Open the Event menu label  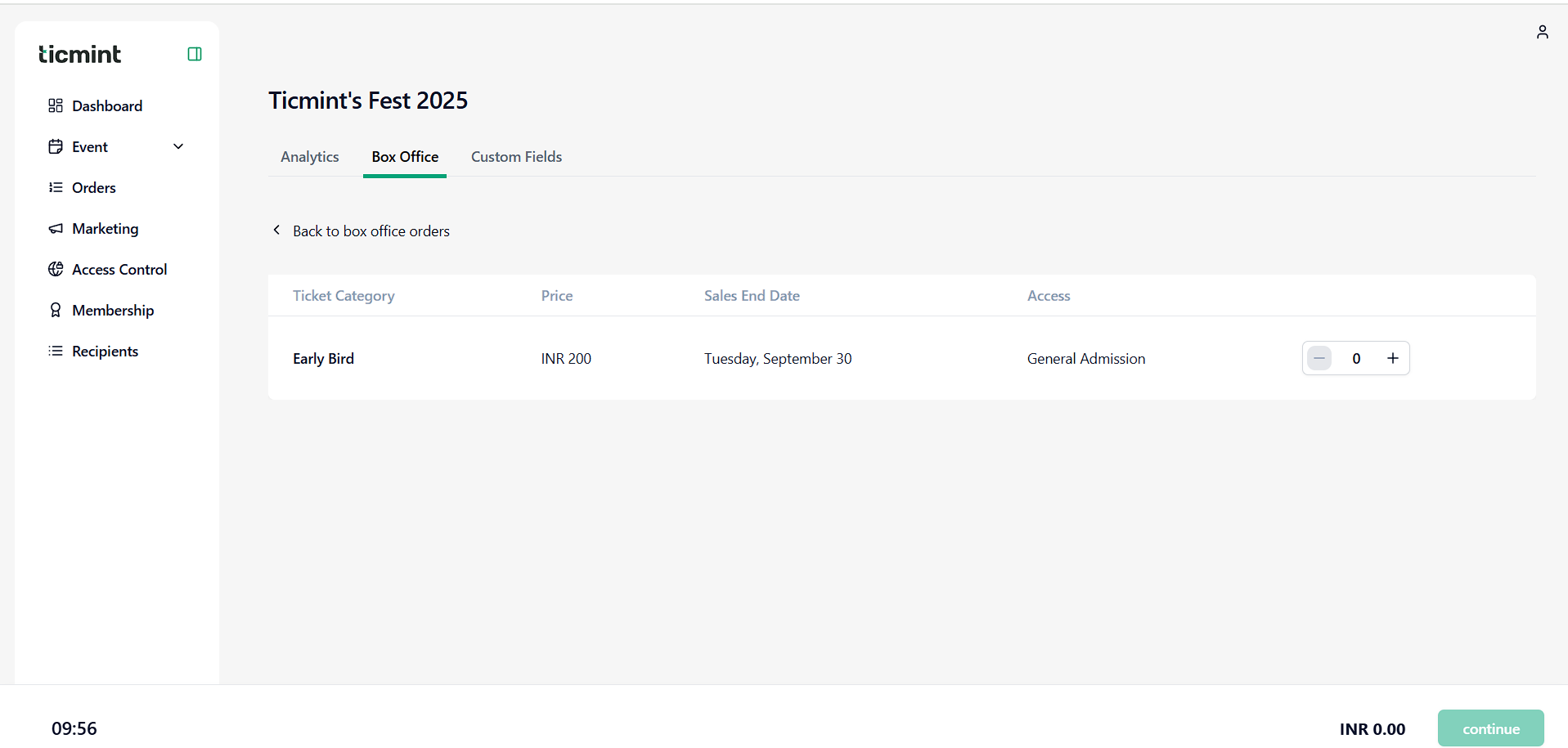pyautogui.click(x=90, y=146)
